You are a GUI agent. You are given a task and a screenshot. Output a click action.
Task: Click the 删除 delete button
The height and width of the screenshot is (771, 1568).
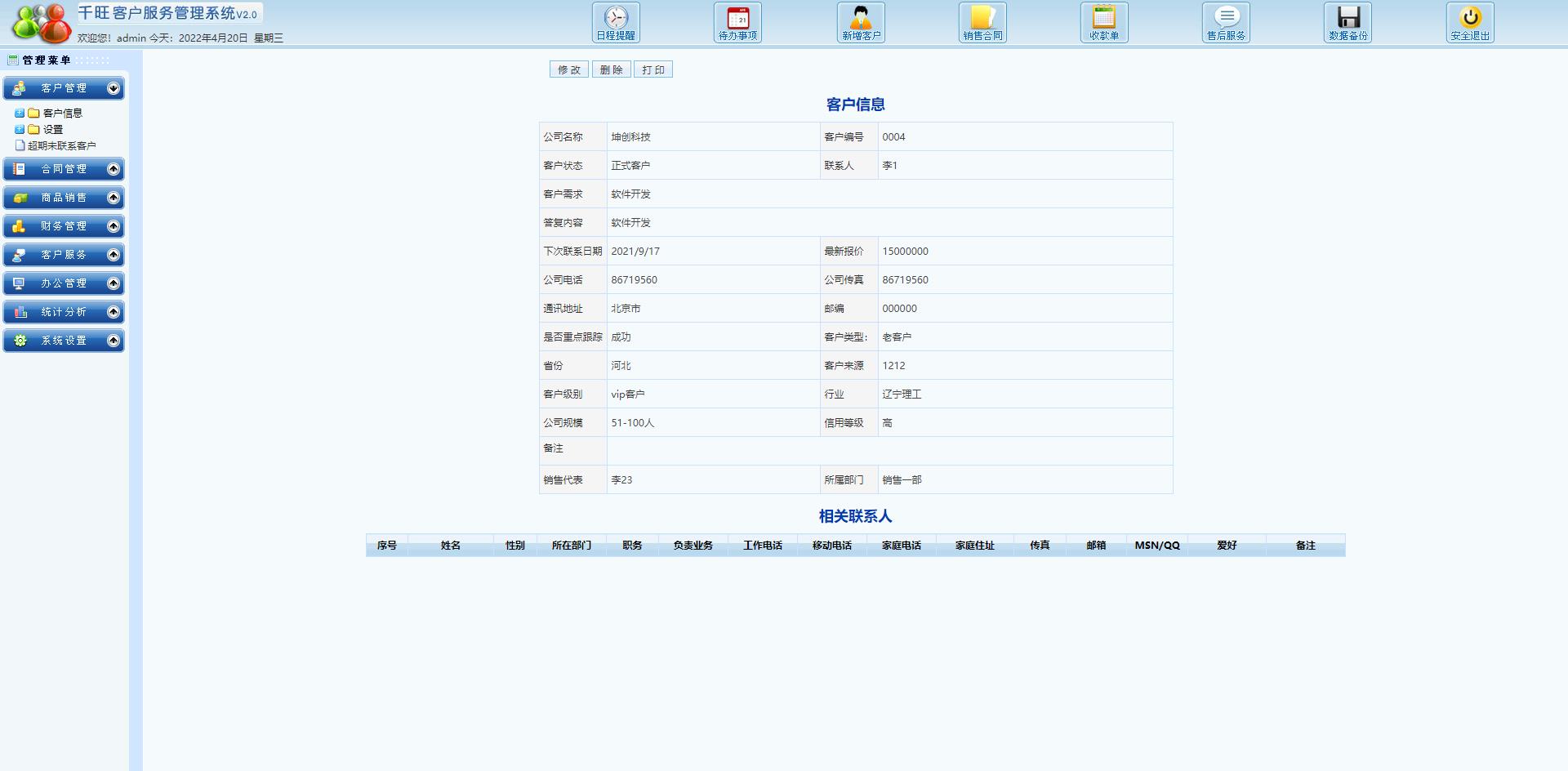(x=611, y=69)
